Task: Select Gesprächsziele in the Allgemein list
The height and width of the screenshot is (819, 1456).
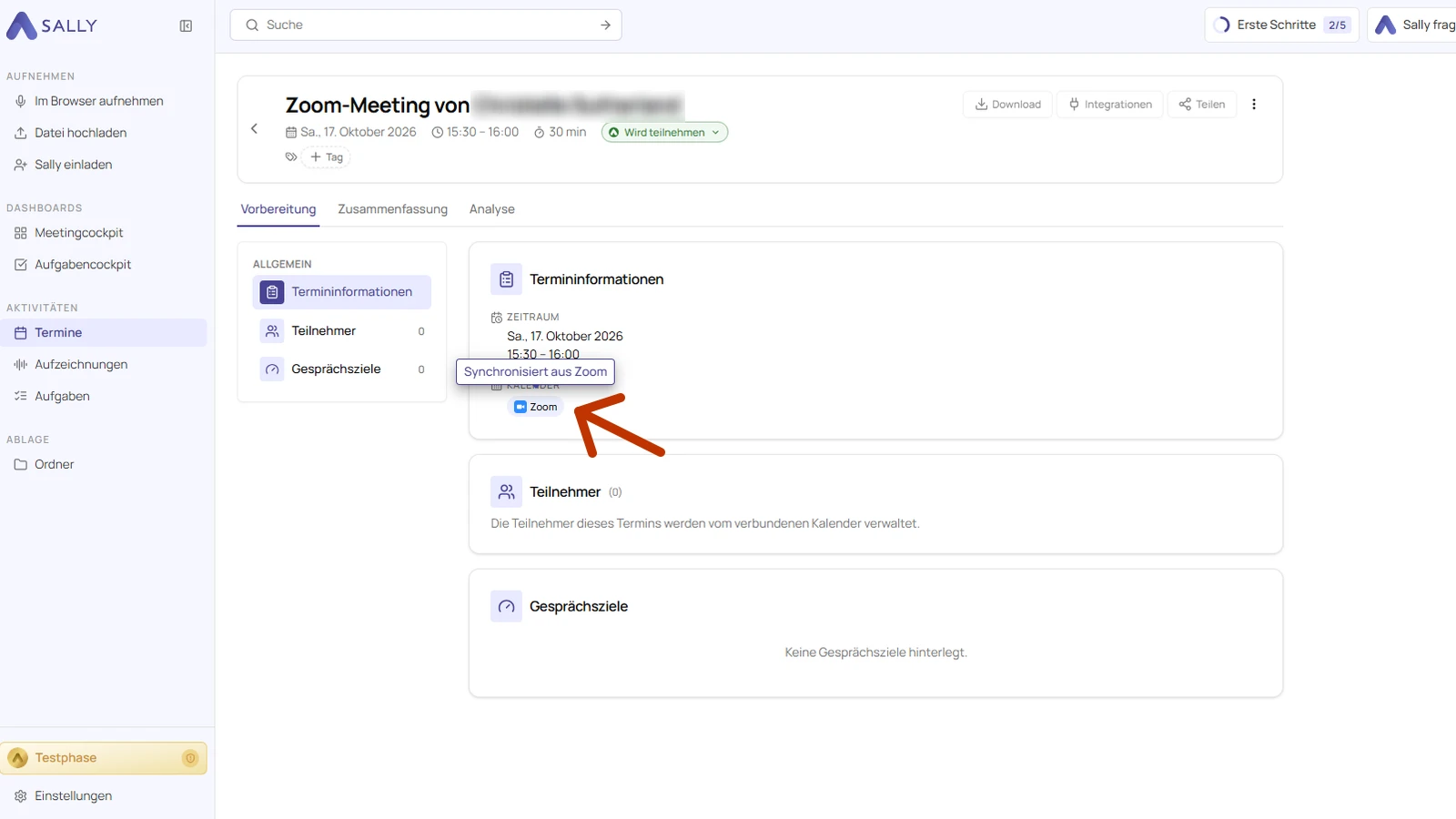Action: coord(342,369)
